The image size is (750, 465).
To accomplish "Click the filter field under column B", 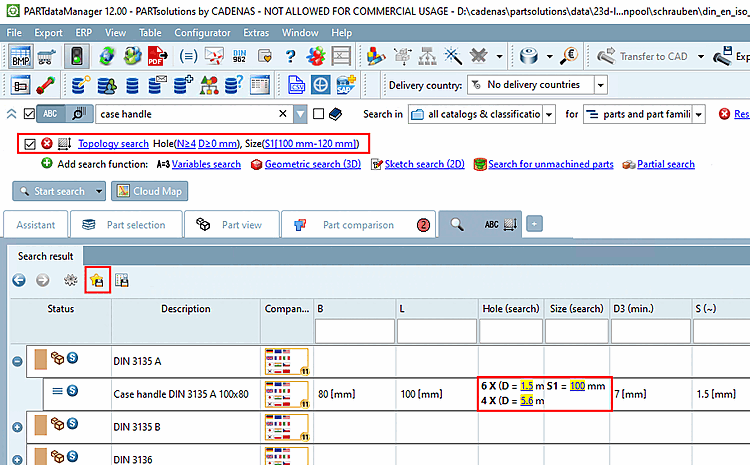I will (355, 332).
